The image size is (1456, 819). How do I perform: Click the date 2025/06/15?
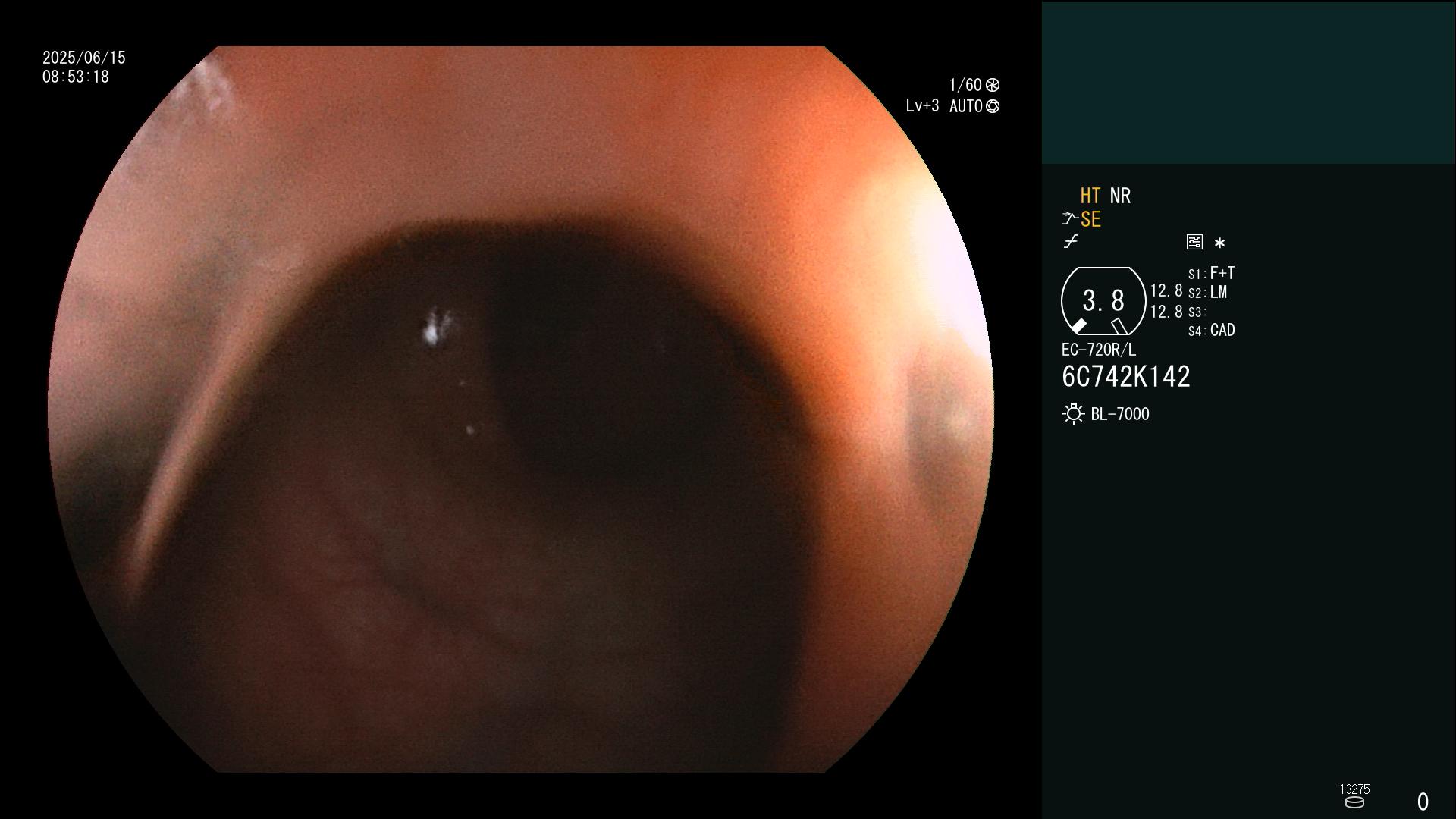click(84, 58)
